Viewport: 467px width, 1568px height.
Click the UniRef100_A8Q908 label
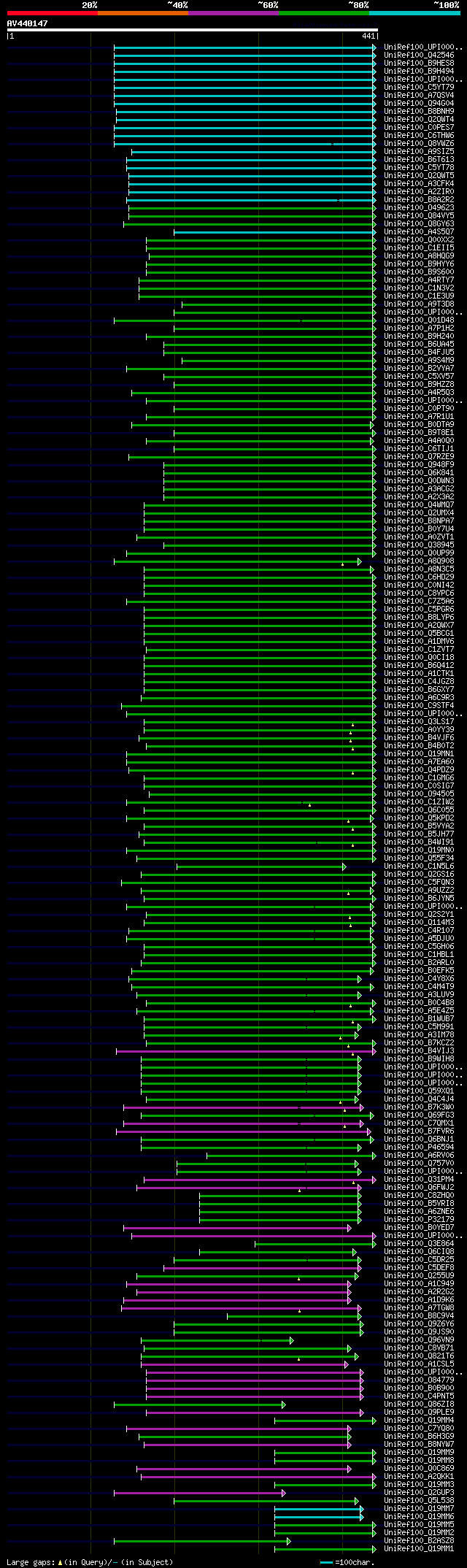[419, 561]
